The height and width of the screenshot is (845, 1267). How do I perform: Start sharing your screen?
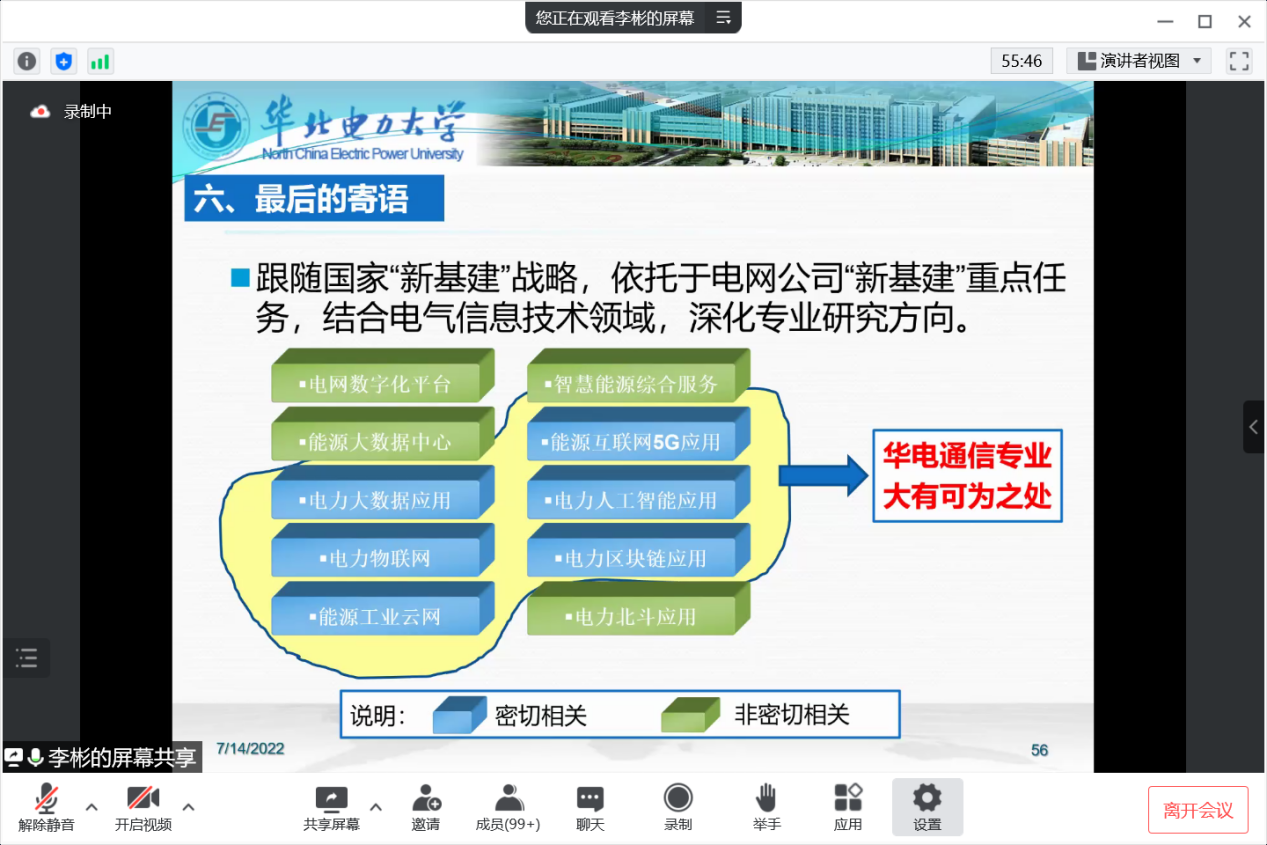pyautogui.click(x=331, y=807)
